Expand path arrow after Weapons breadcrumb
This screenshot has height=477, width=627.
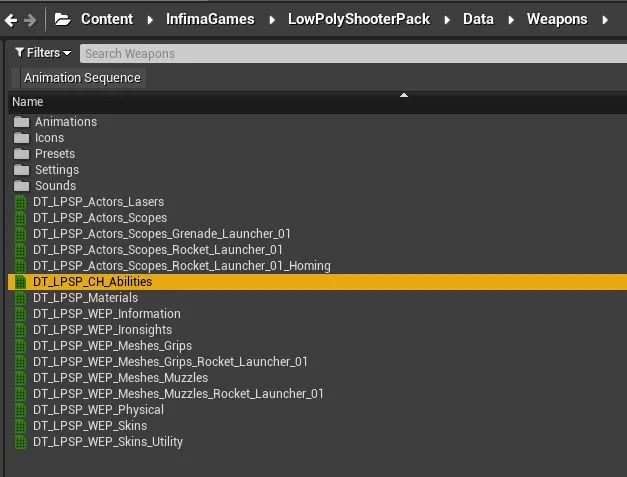coord(604,19)
